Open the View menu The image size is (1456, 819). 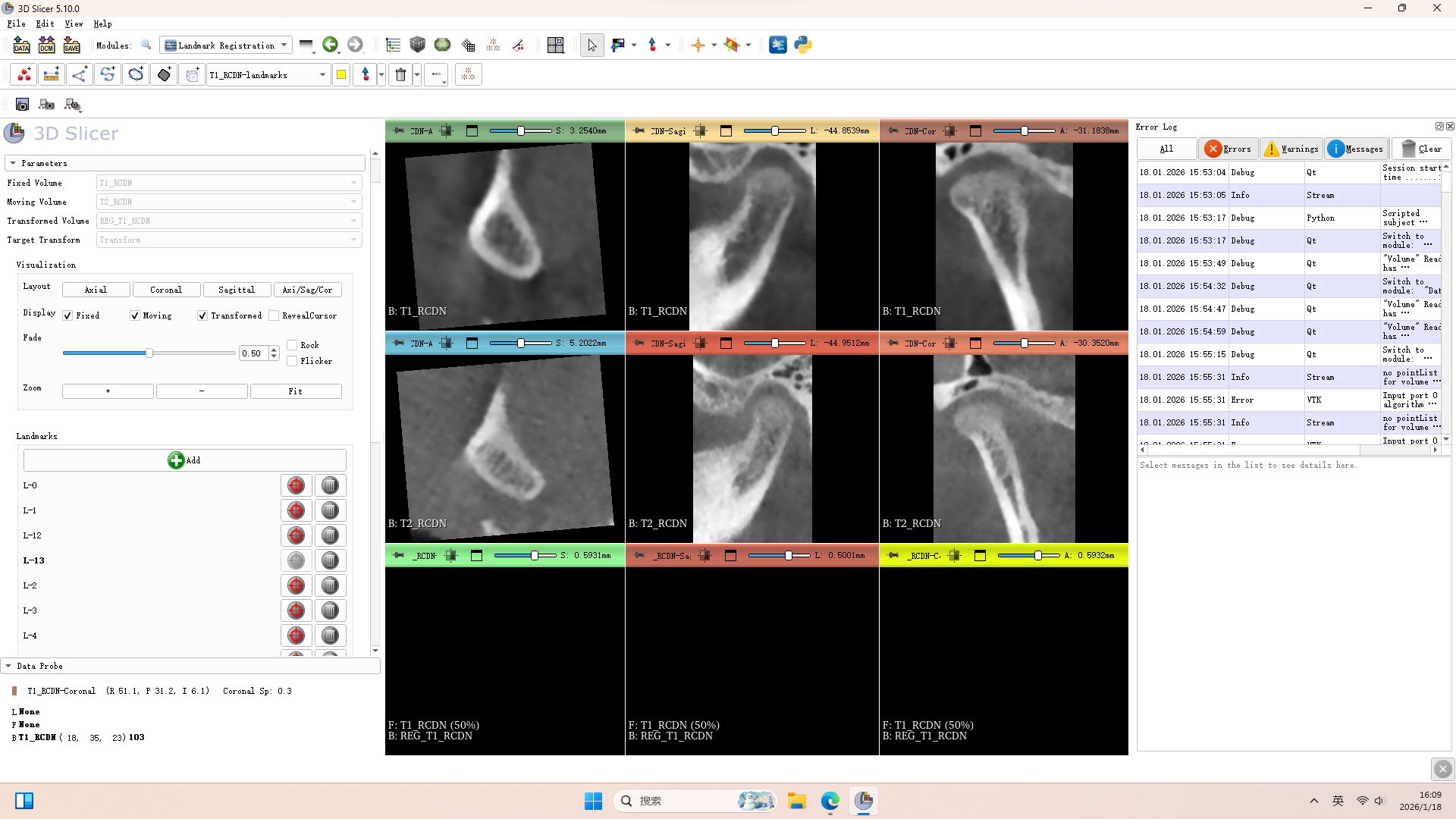pos(73,24)
